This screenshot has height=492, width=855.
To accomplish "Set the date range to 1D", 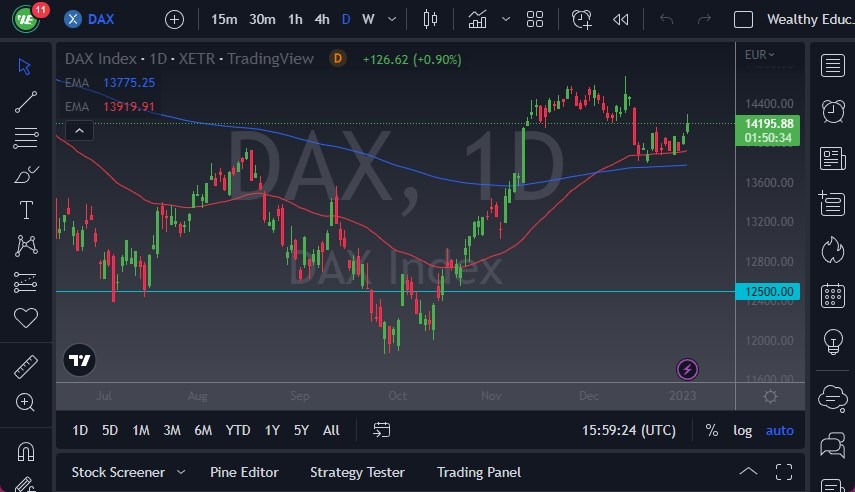I will pos(80,430).
